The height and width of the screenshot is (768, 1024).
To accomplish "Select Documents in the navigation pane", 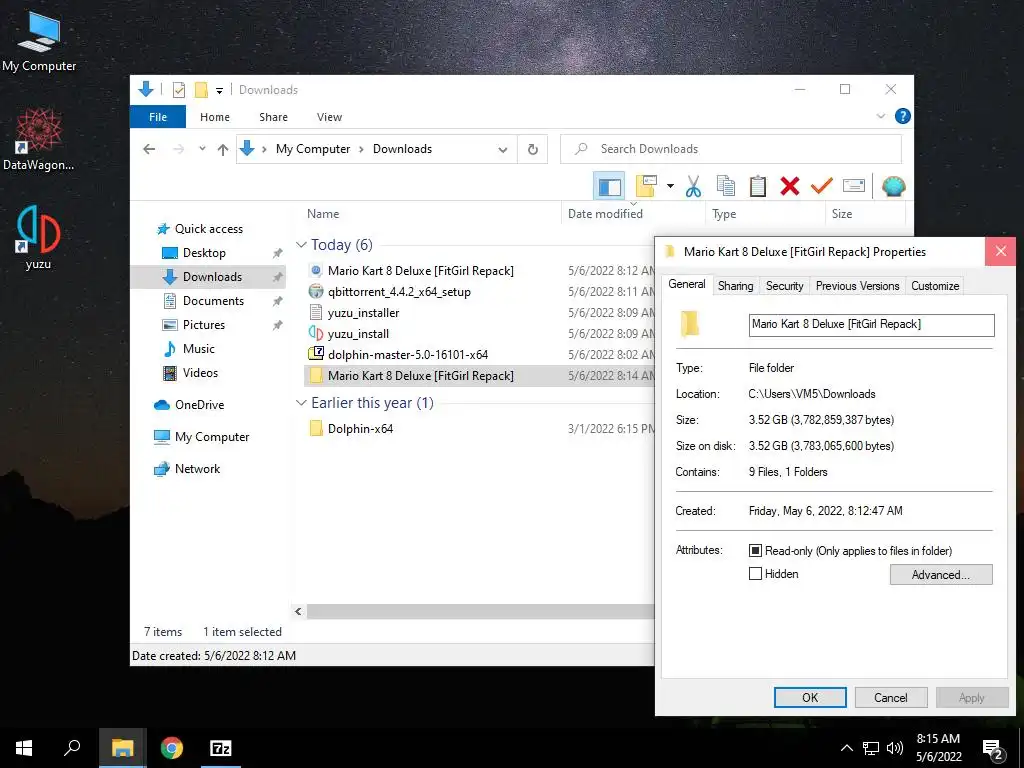I will tap(213, 300).
